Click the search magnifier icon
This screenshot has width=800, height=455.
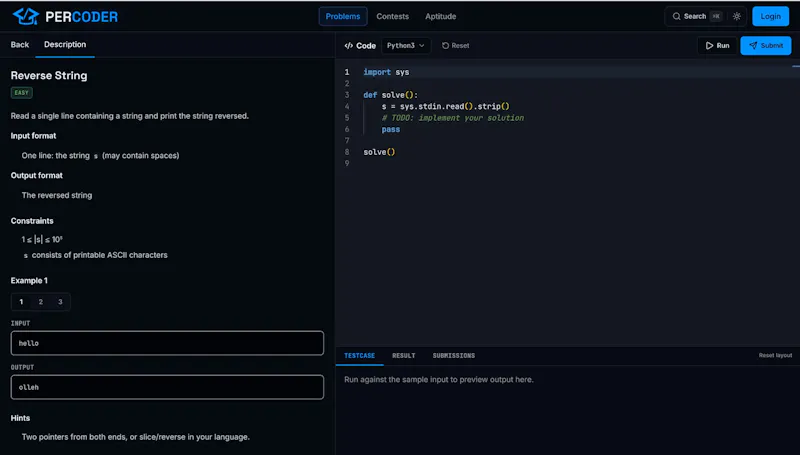click(676, 16)
